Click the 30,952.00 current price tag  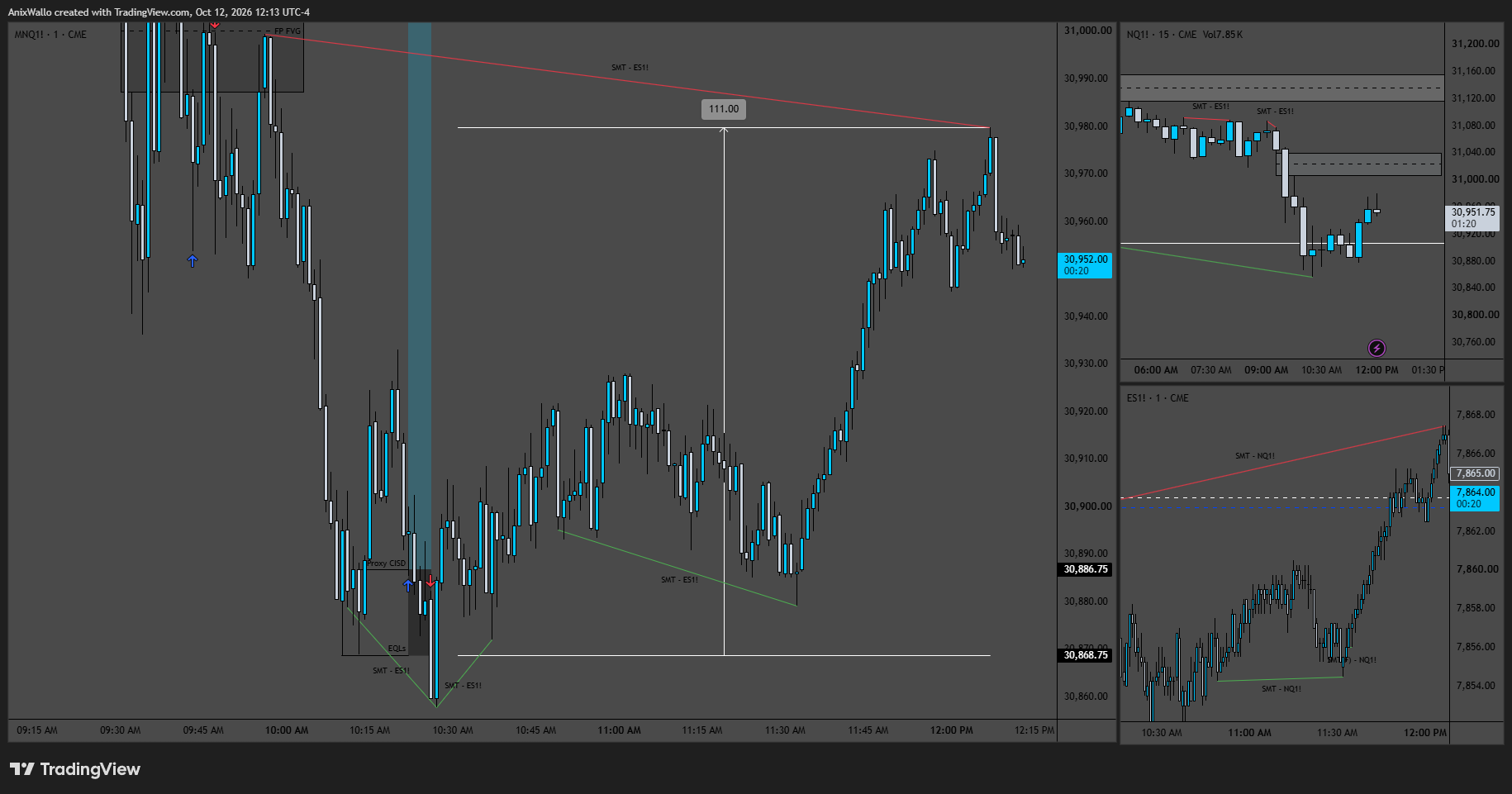[x=1085, y=265]
